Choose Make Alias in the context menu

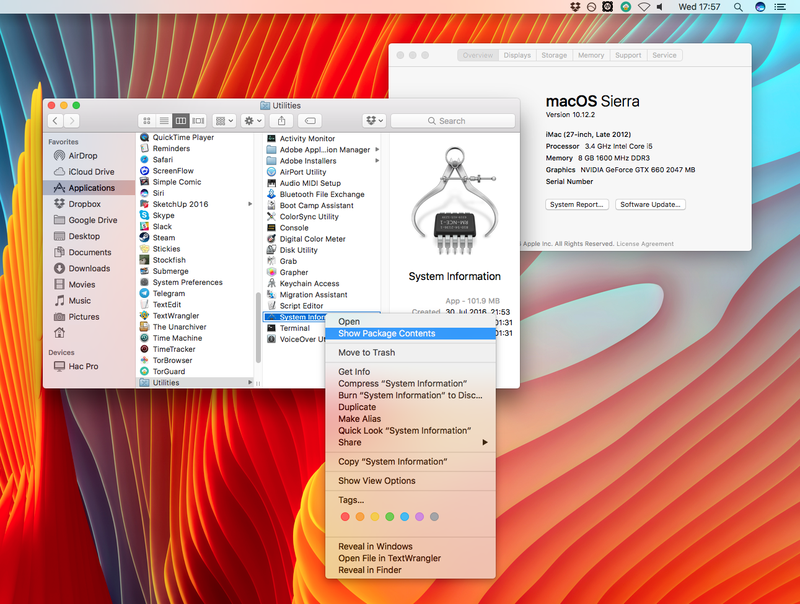(411, 419)
